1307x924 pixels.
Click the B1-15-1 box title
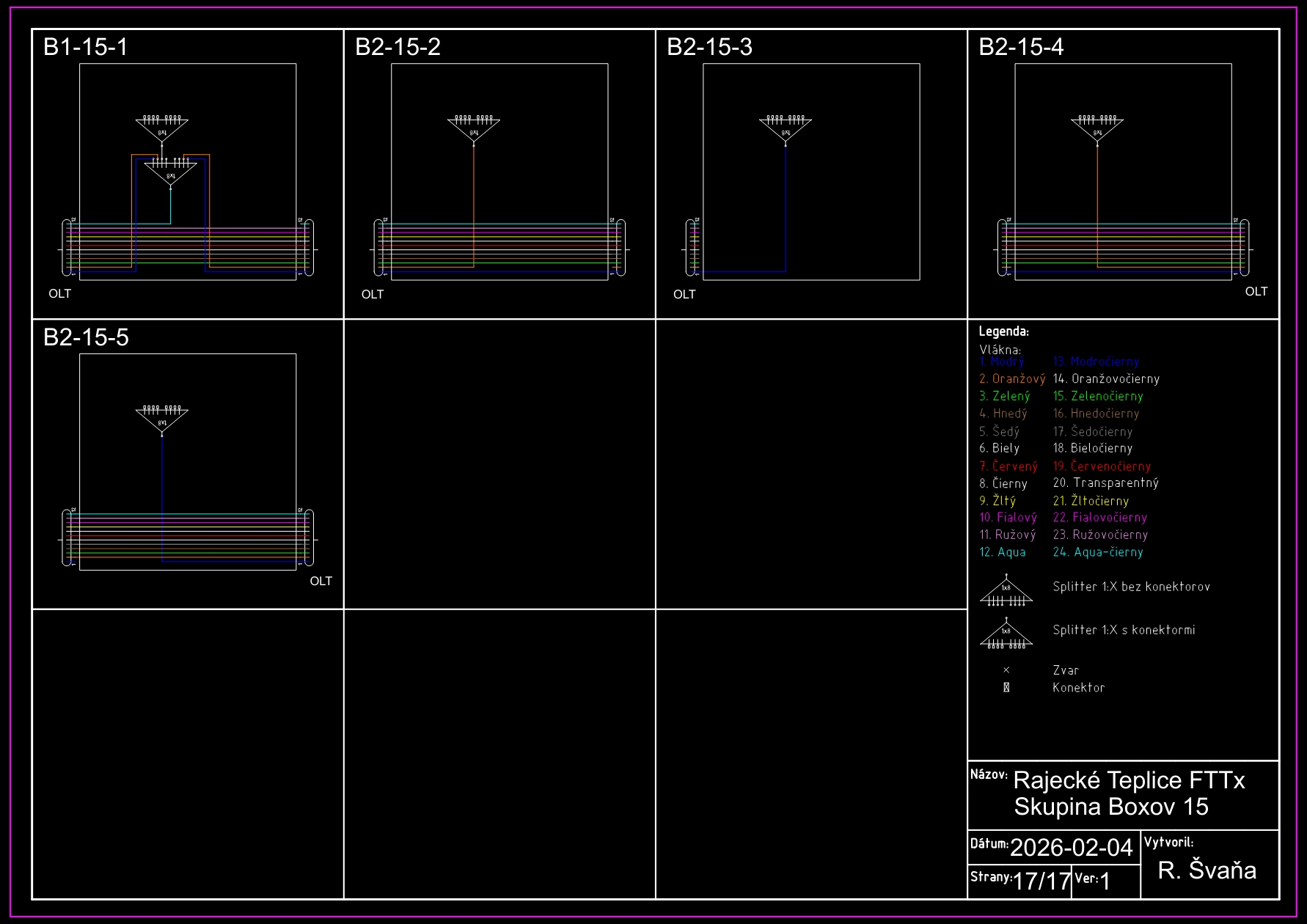(x=86, y=47)
